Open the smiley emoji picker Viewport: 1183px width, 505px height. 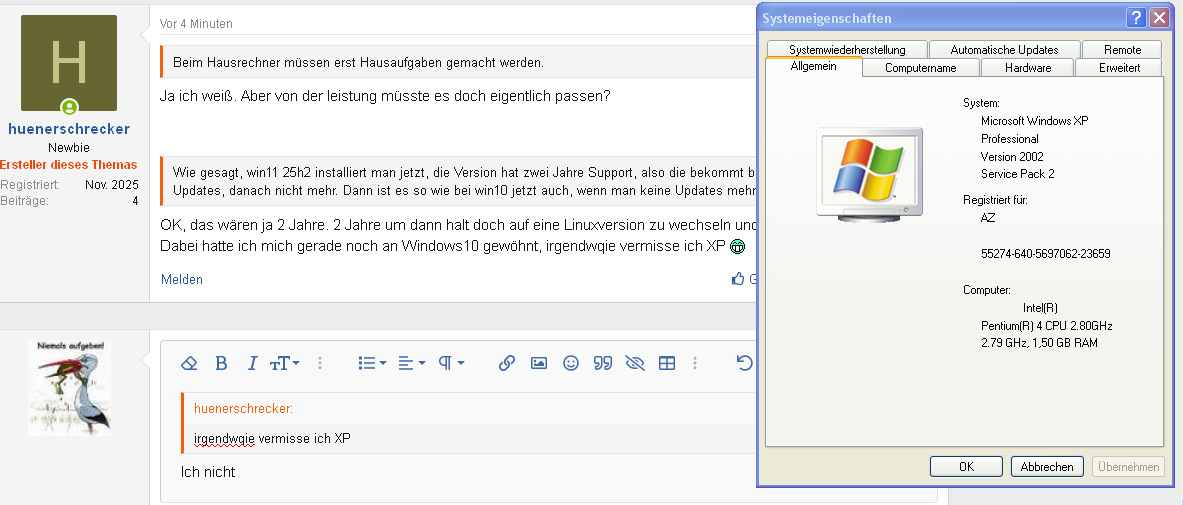(x=571, y=363)
